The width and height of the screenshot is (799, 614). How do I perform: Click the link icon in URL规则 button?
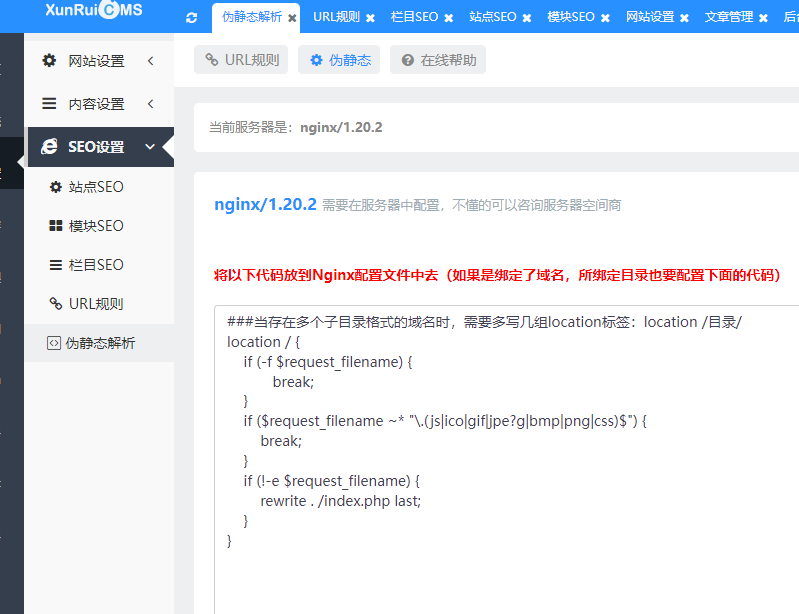click(211, 60)
